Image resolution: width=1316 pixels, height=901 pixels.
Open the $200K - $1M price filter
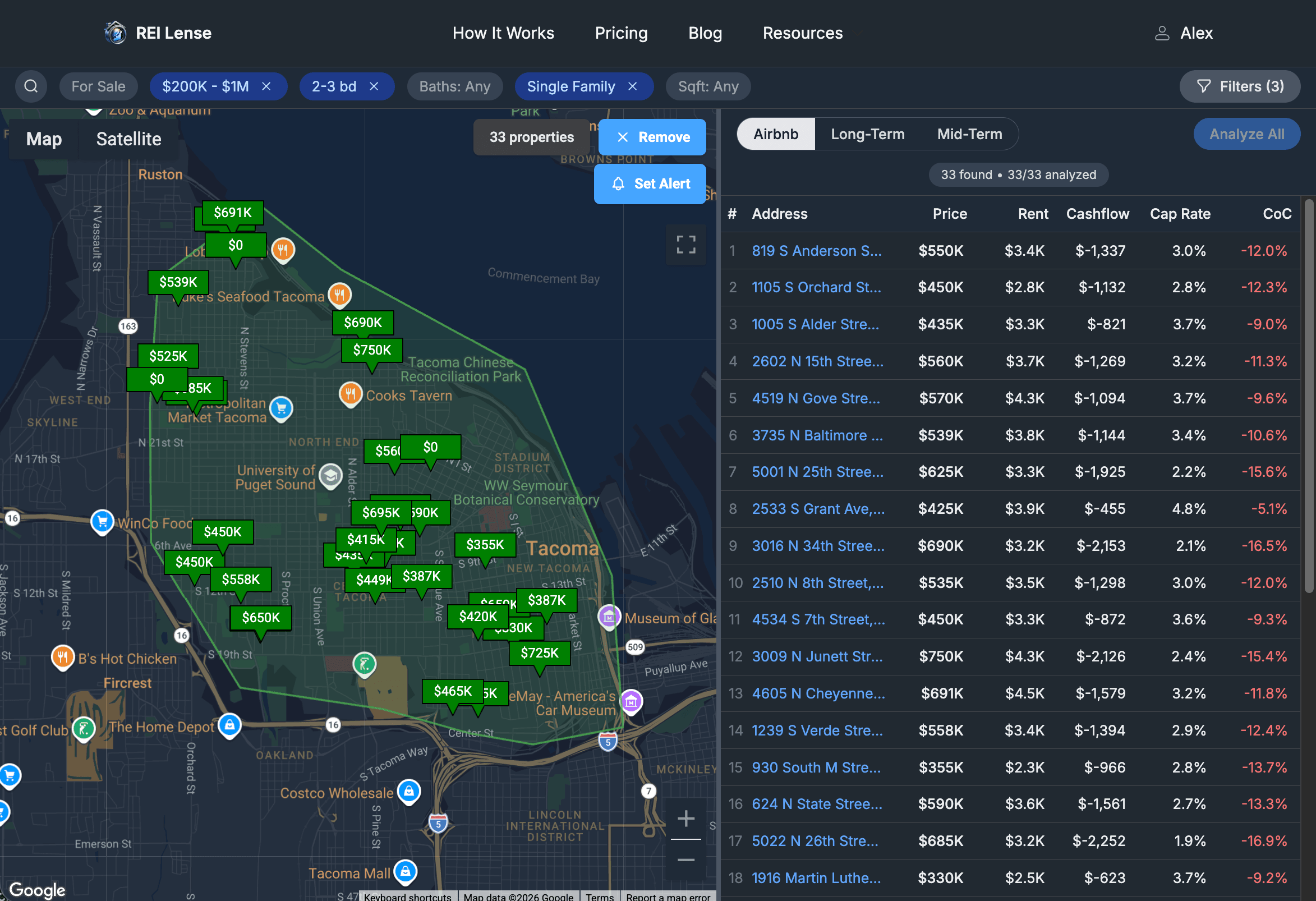[206, 86]
